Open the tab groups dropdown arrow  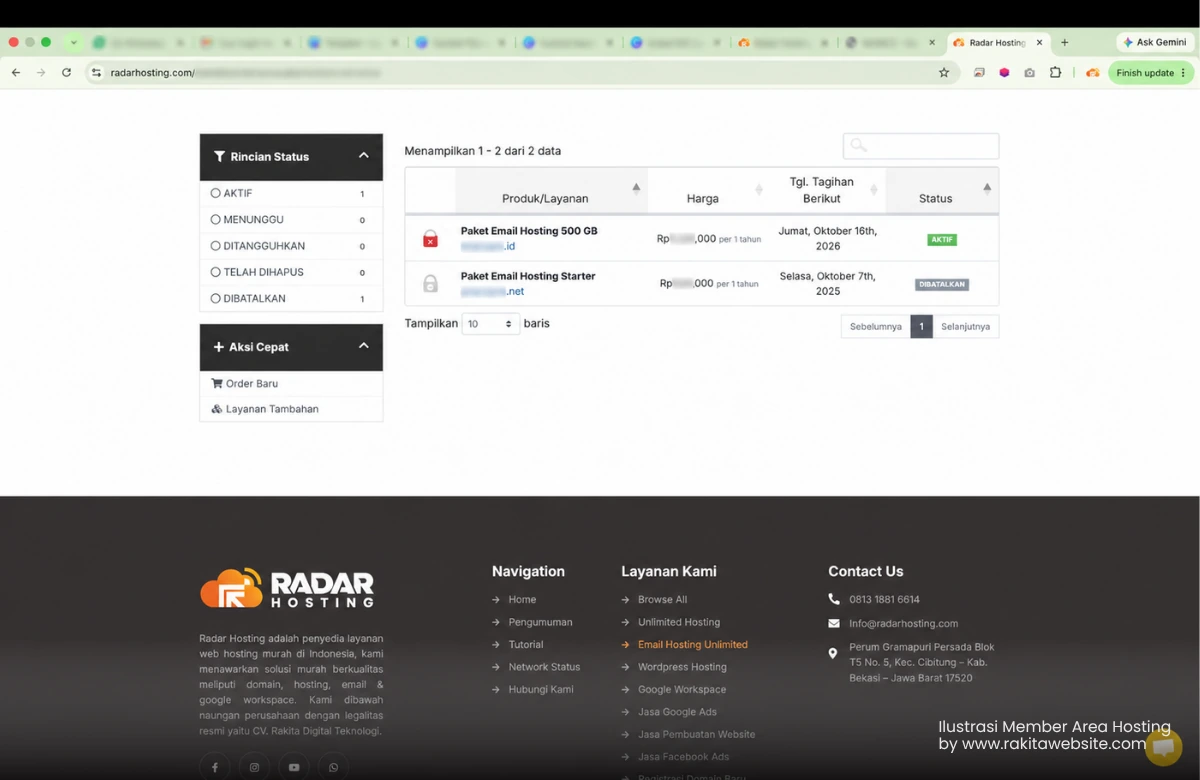[74, 43]
